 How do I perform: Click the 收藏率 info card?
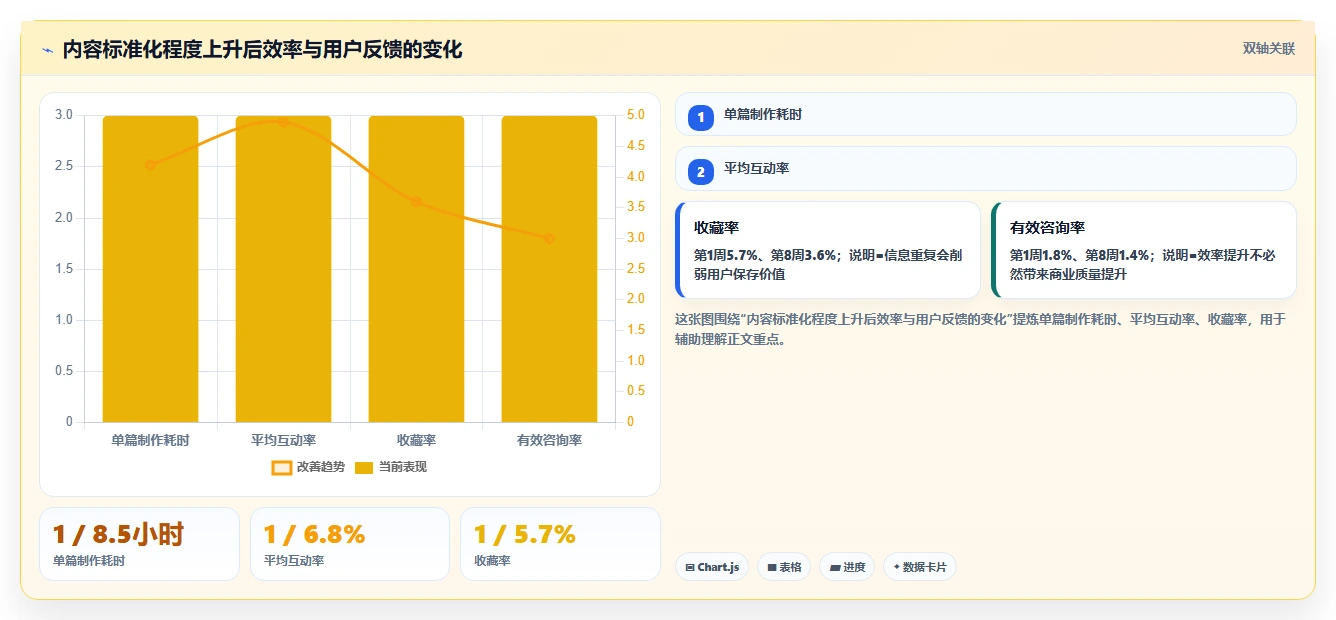(828, 250)
